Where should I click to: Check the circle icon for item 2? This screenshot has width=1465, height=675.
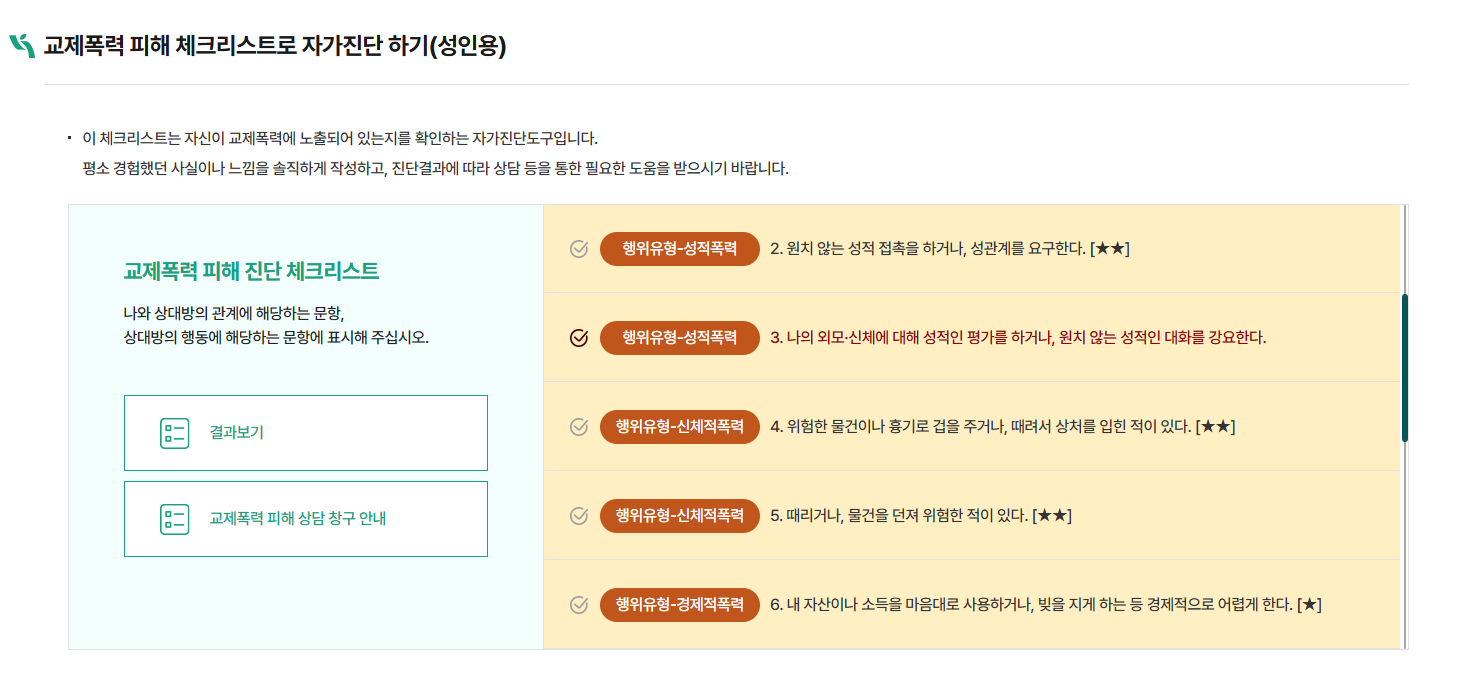pyautogui.click(x=578, y=249)
